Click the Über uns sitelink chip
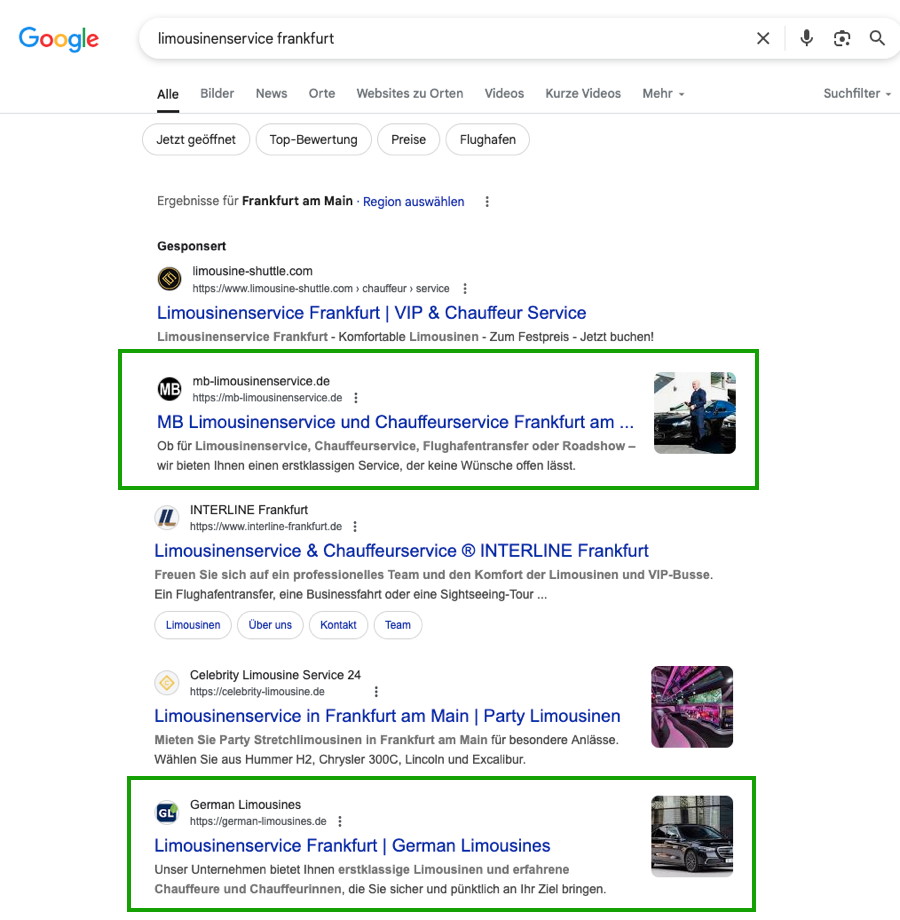Screen dimensions: 900x920 [270, 625]
